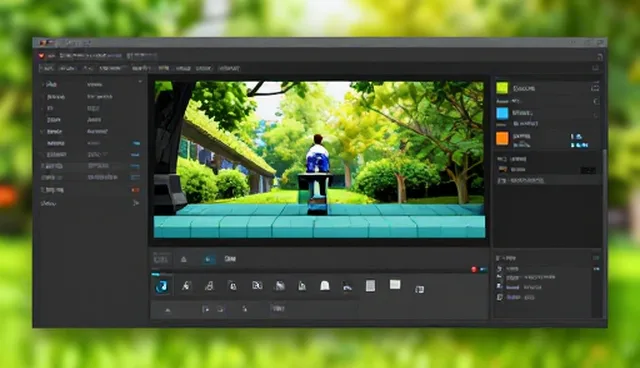Click the small labeled button in the bottom strip

(x=278, y=308)
